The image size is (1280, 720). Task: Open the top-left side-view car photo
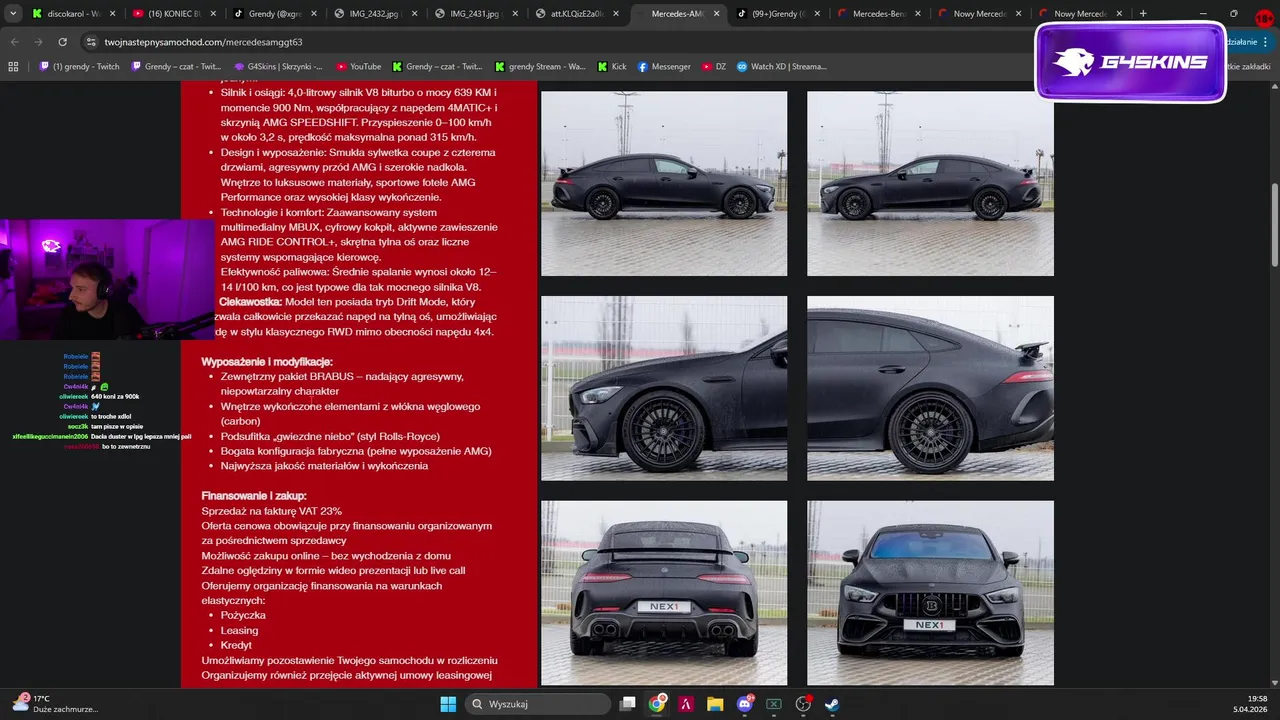pos(664,184)
